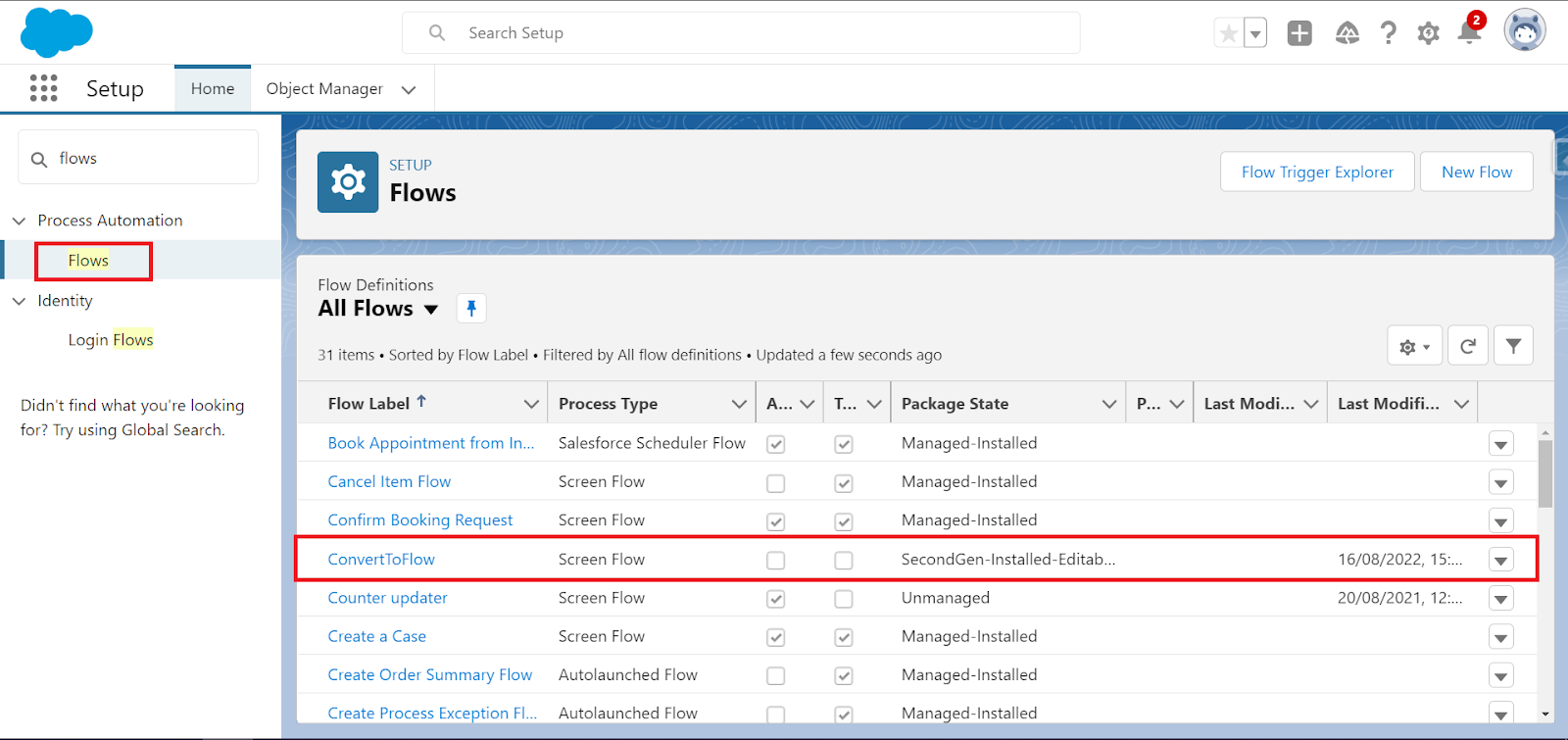1568x740 pixels.
Task: Sort by Flow Label ascending arrow
Action: pyautogui.click(x=421, y=402)
